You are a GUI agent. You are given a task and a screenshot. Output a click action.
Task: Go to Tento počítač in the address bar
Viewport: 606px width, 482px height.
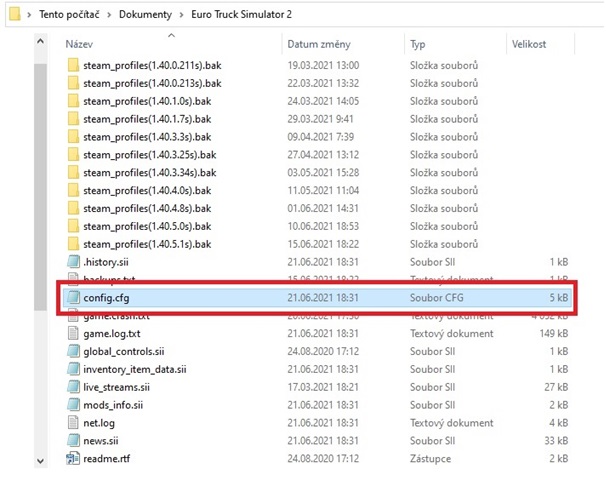pos(69,15)
